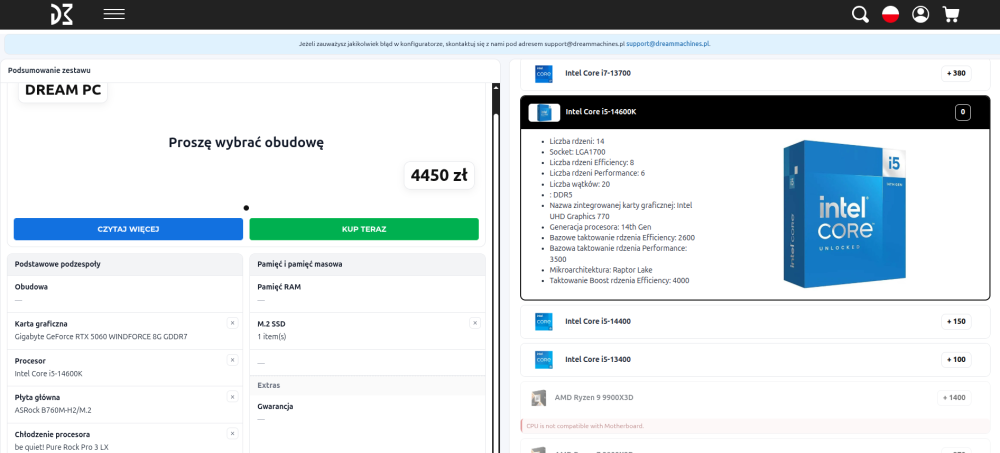The width and height of the screenshot is (1000, 453).
Task: Select the Pamięć RAM component row
Action: [x=367, y=293]
